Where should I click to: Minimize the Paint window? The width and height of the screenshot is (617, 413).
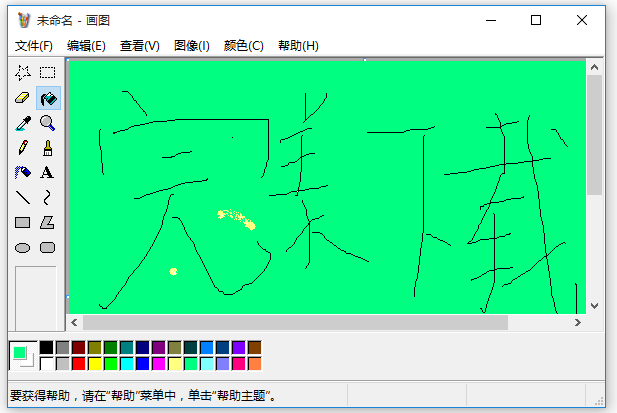(491, 20)
